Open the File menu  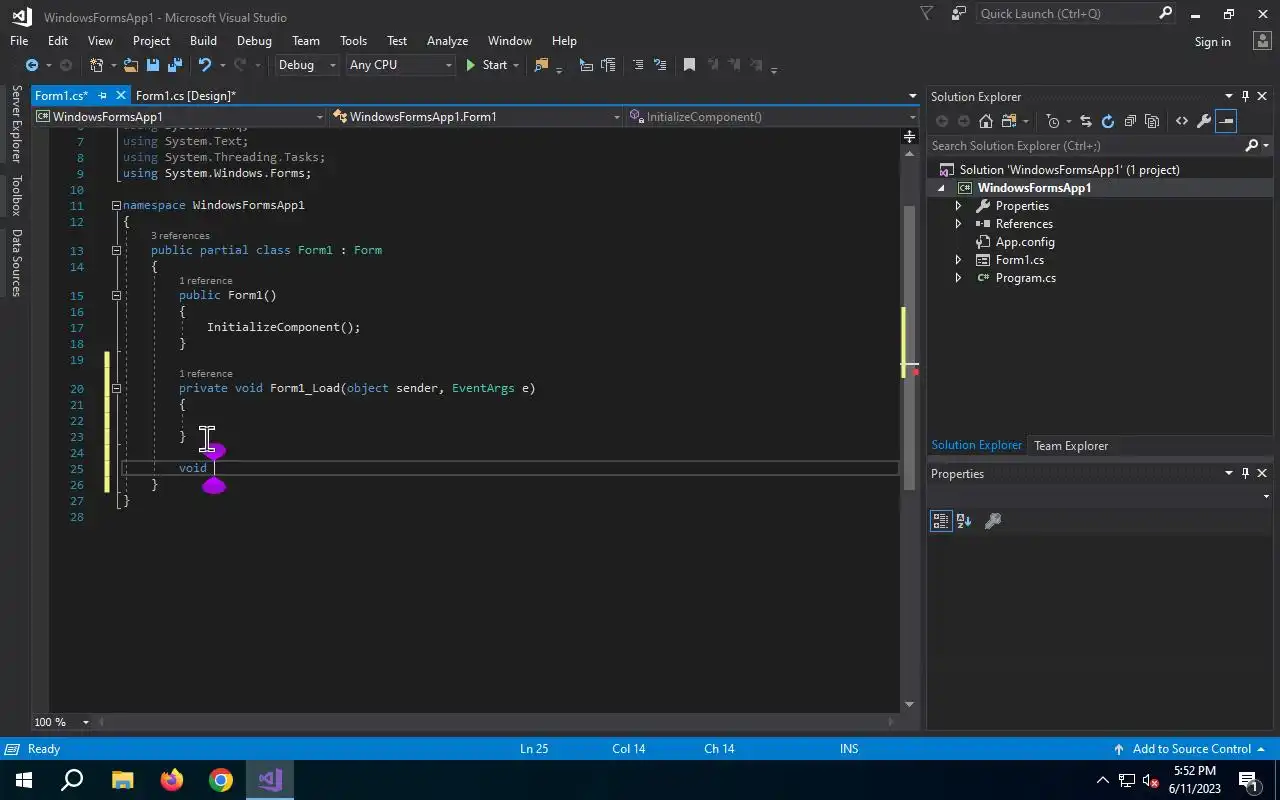tap(19, 41)
